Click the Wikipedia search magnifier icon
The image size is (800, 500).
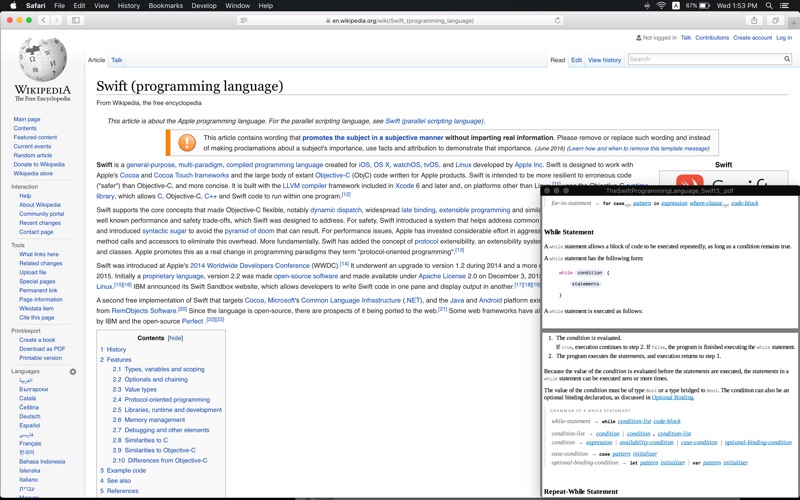[x=787, y=59]
